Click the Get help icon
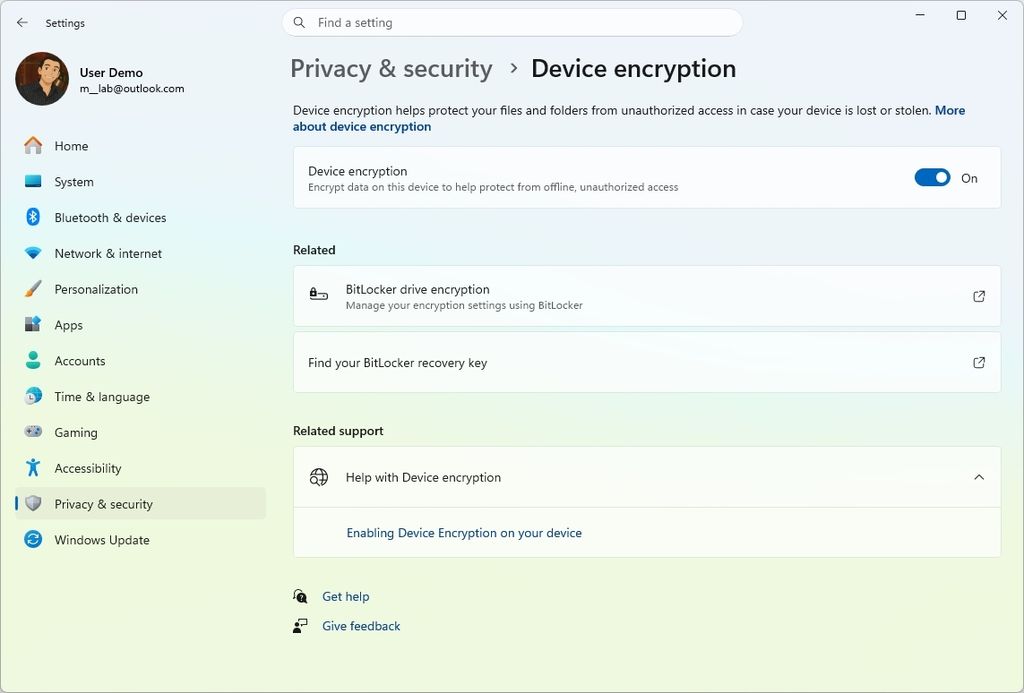1024x693 pixels. tap(300, 596)
